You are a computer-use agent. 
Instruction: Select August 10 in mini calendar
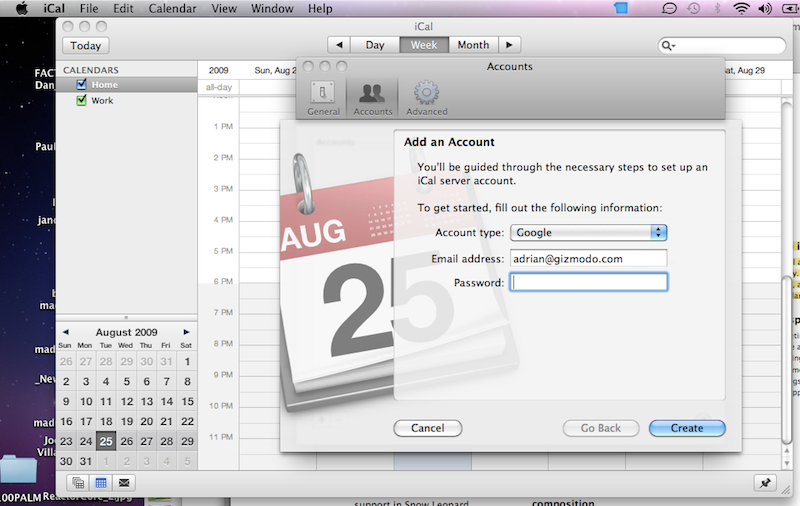(x=86, y=401)
